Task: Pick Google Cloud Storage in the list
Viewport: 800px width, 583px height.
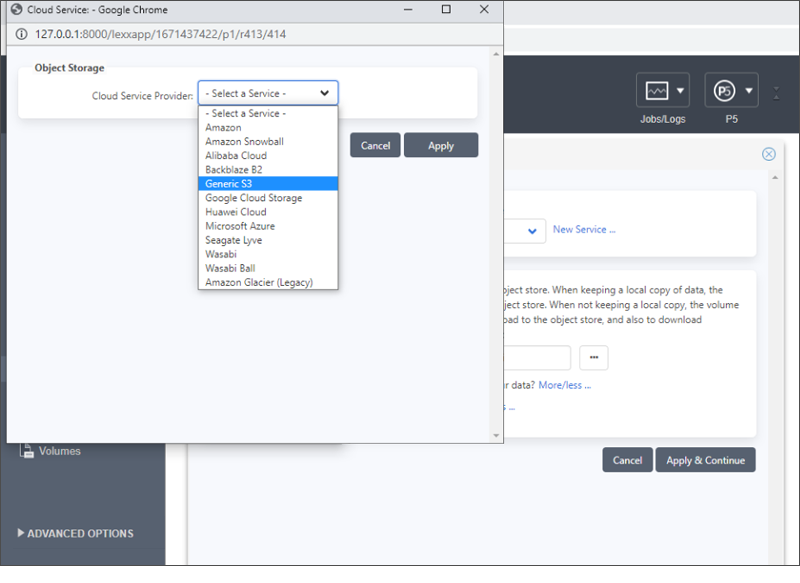Action: [x=268, y=198]
